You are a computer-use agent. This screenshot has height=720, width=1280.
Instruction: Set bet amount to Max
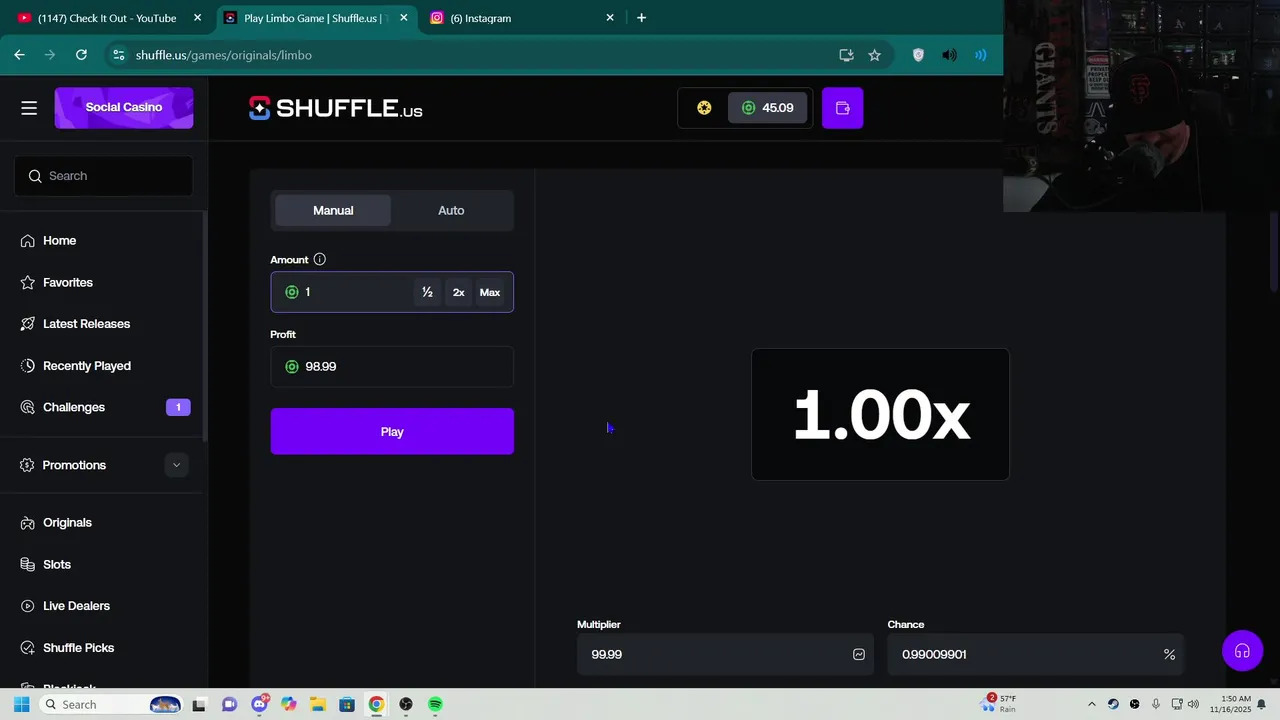pos(490,292)
